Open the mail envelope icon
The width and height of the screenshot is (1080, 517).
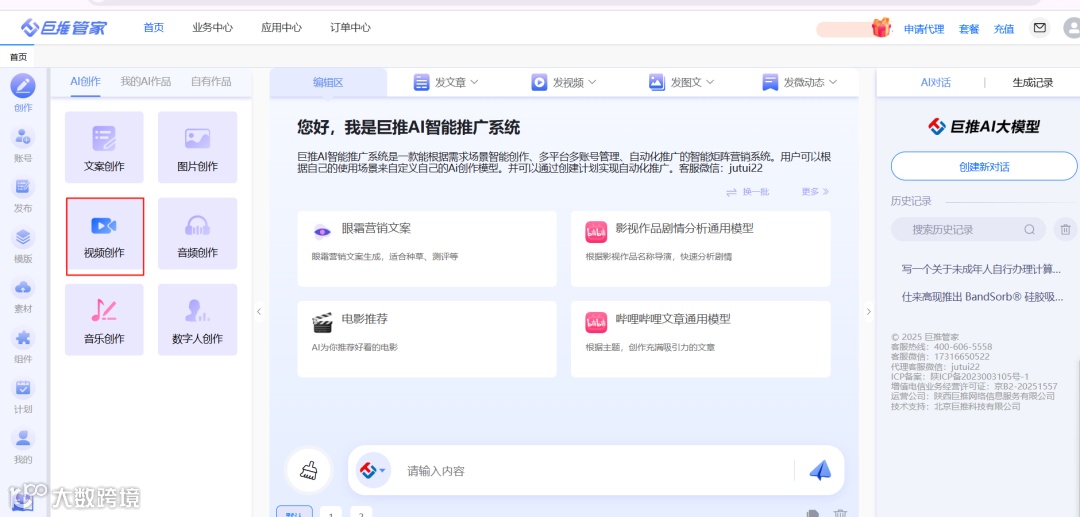pyautogui.click(x=1039, y=28)
